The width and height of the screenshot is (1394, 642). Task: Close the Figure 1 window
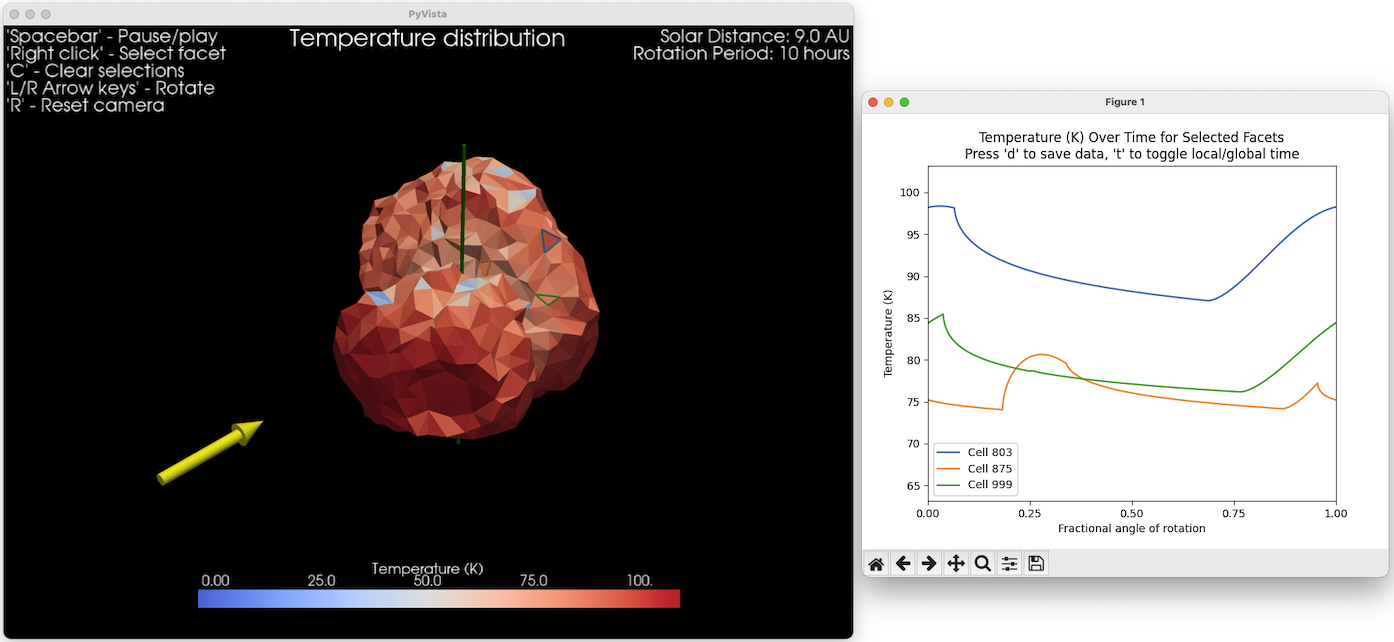873,102
